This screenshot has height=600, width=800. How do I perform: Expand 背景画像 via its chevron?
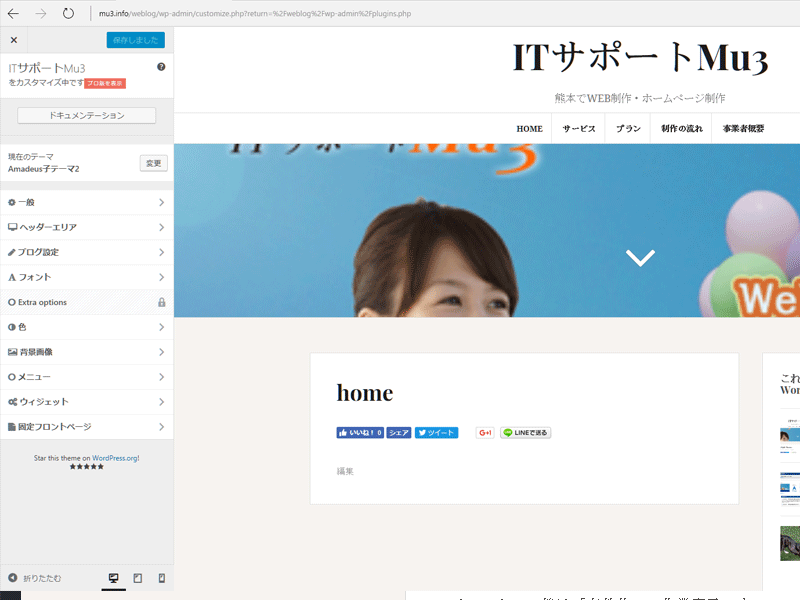(x=161, y=352)
